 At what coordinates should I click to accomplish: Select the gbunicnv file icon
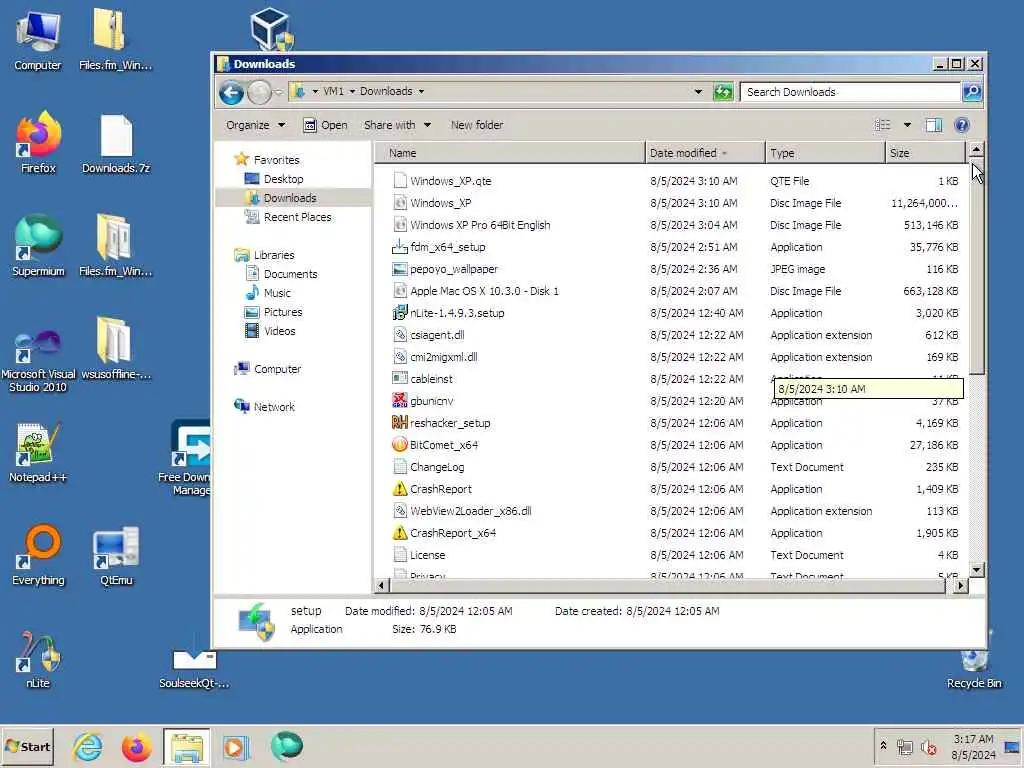click(x=400, y=400)
